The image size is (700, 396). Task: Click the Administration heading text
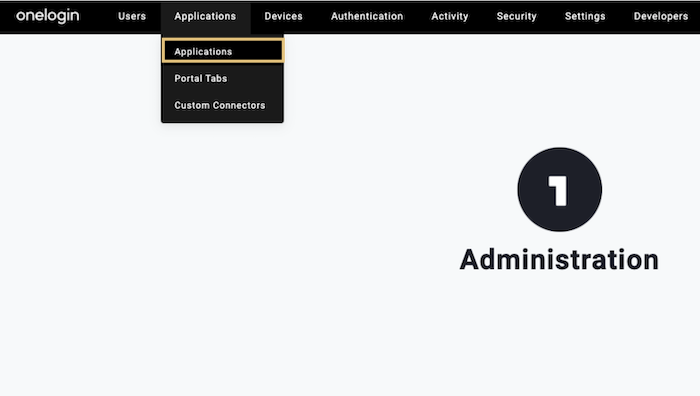559,260
